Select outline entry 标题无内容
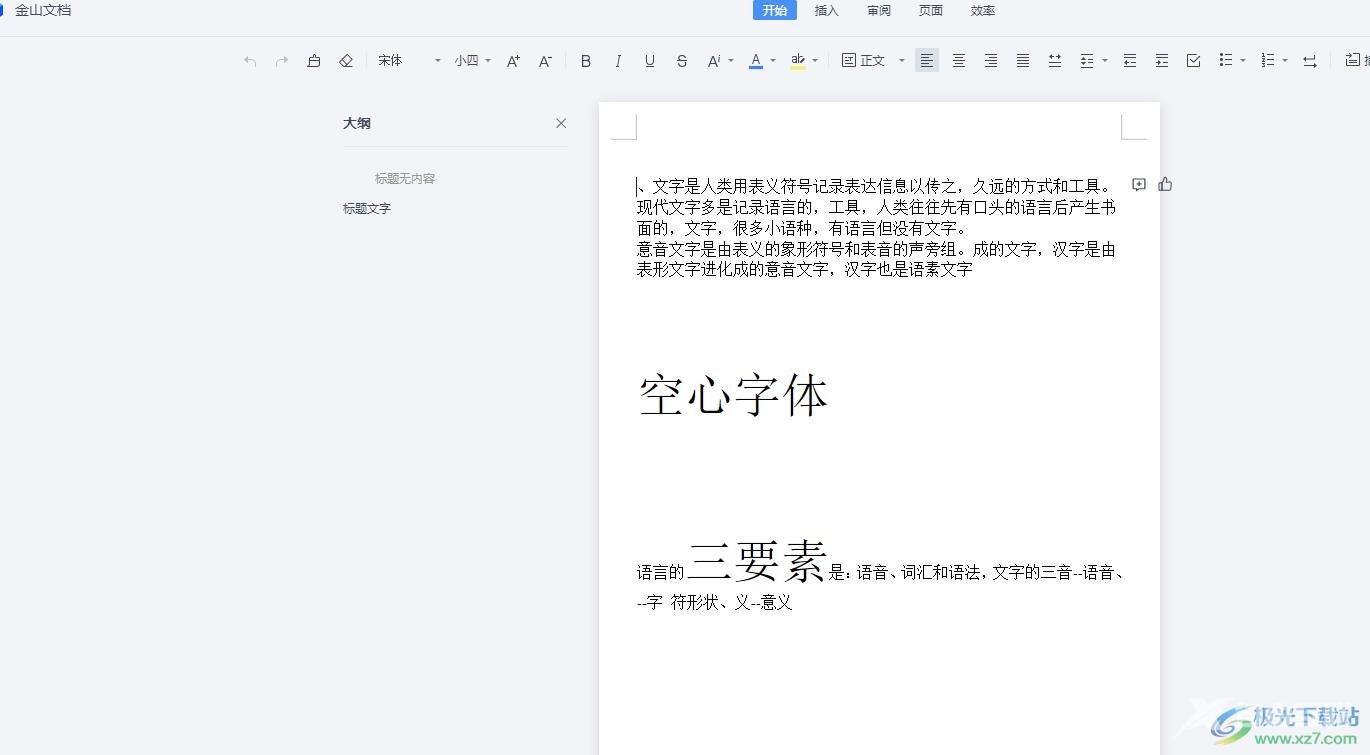The width and height of the screenshot is (1370, 755). 405,179
